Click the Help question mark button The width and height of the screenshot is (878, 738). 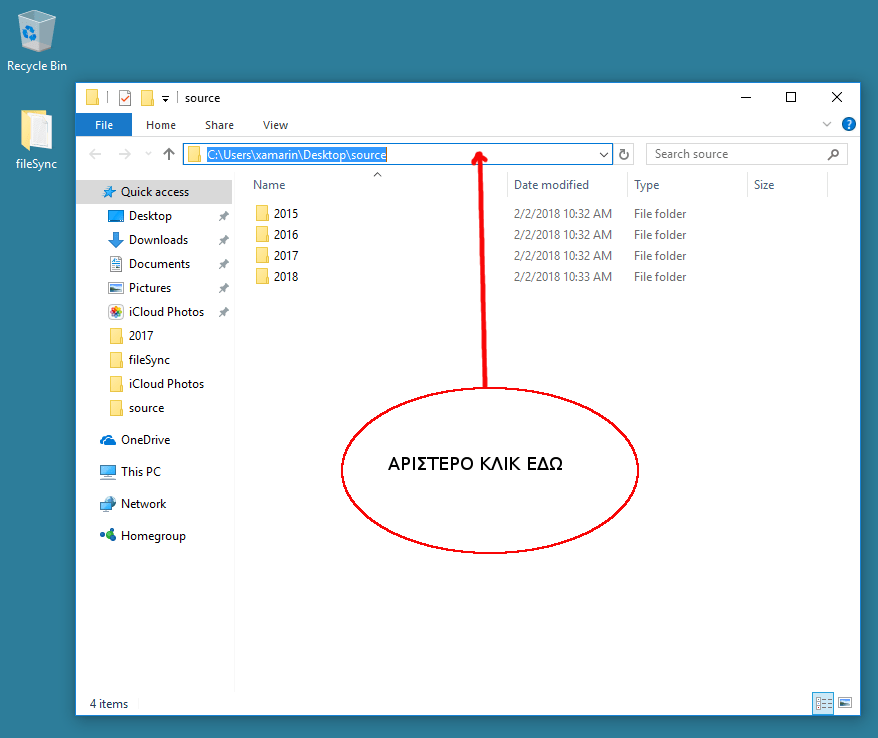[x=849, y=124]
